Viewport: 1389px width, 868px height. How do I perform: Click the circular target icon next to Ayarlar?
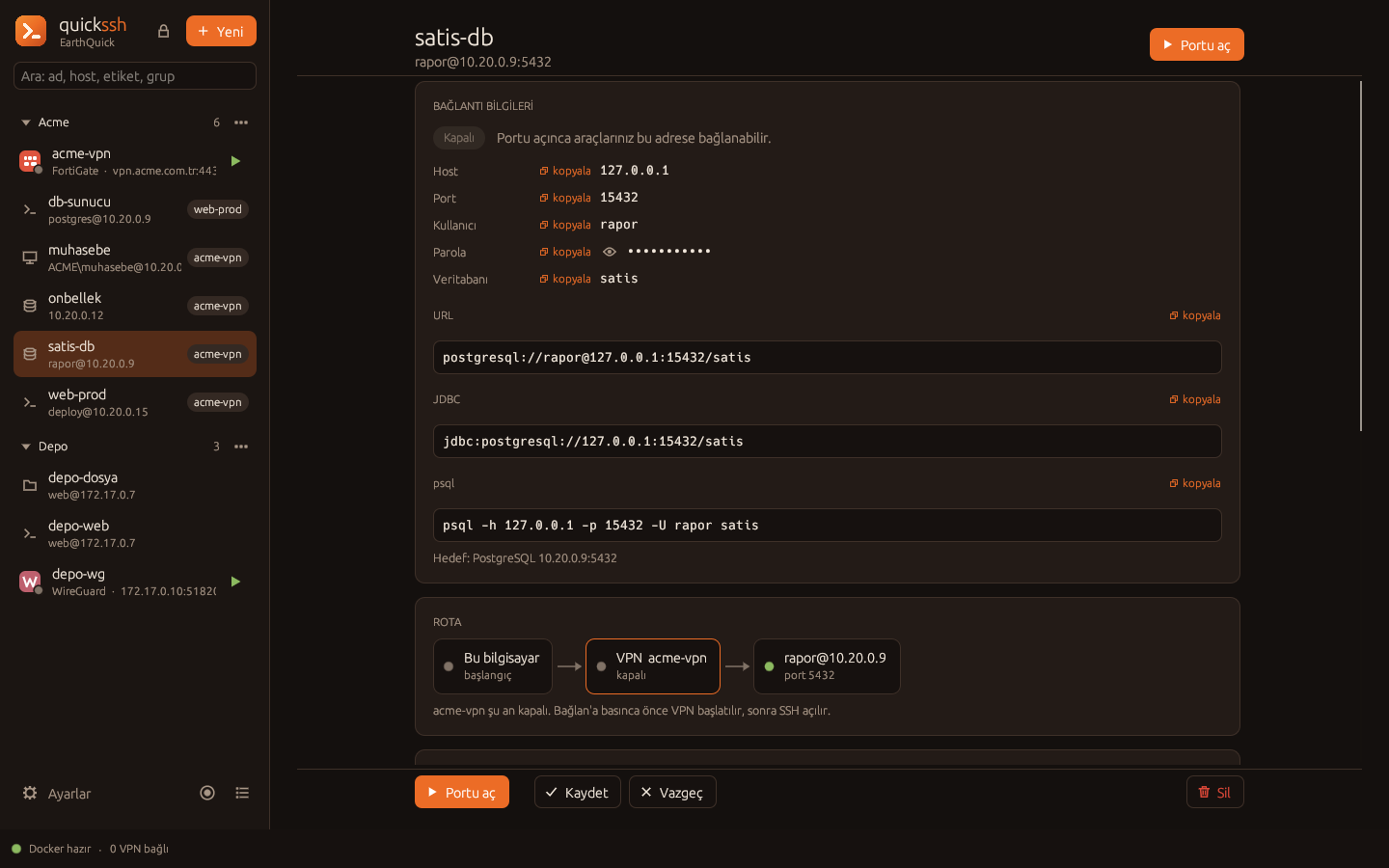click(x=207, y=793)
